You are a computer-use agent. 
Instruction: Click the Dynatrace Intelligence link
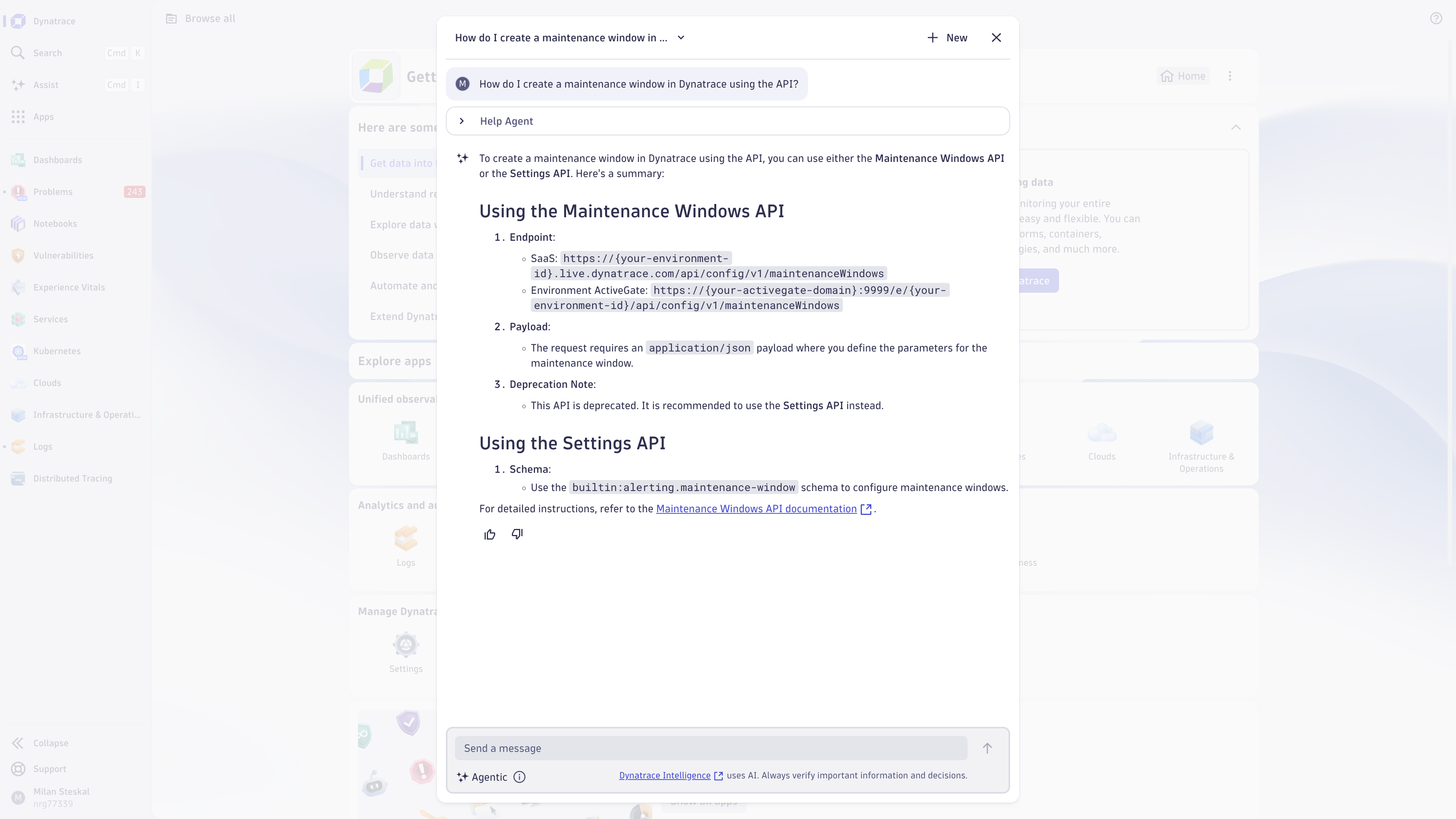[x=665, y=775]
